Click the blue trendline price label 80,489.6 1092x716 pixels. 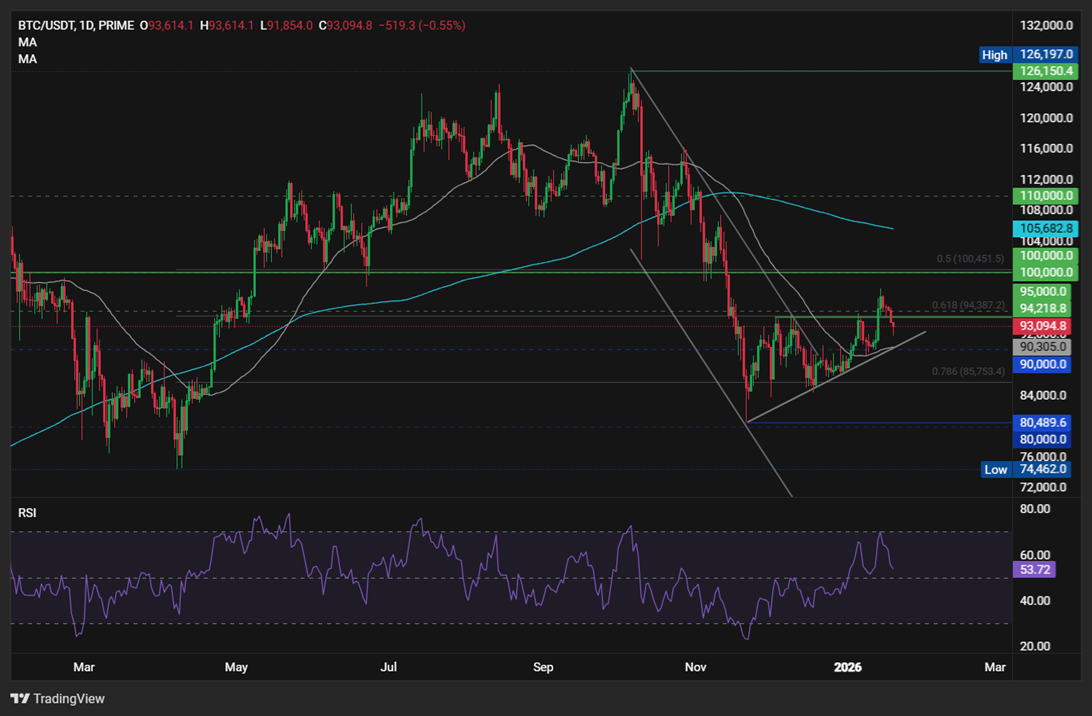pyautogui.click(x=1042, y=423)
